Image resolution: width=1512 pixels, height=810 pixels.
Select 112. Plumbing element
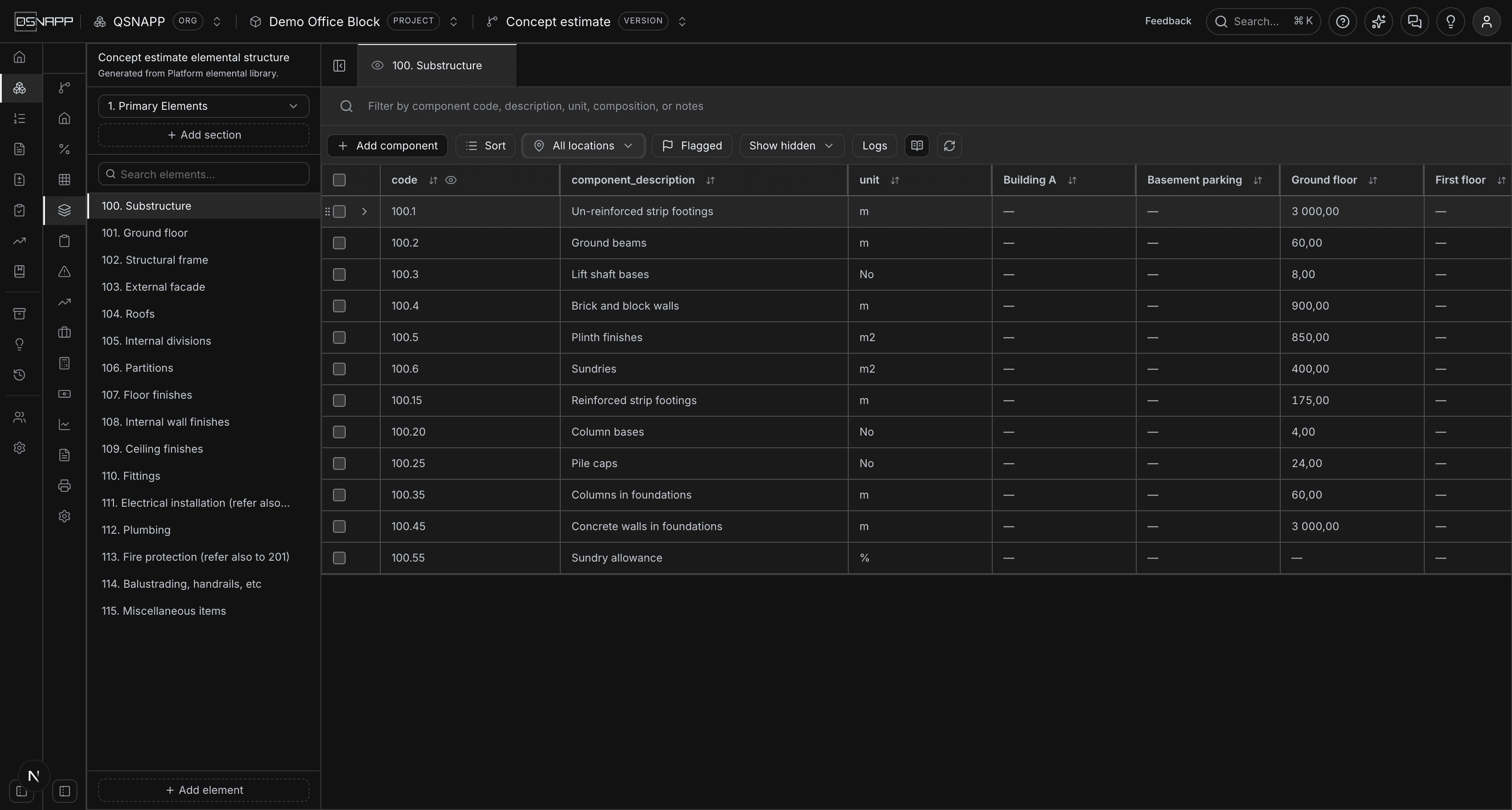coord(204,530)
